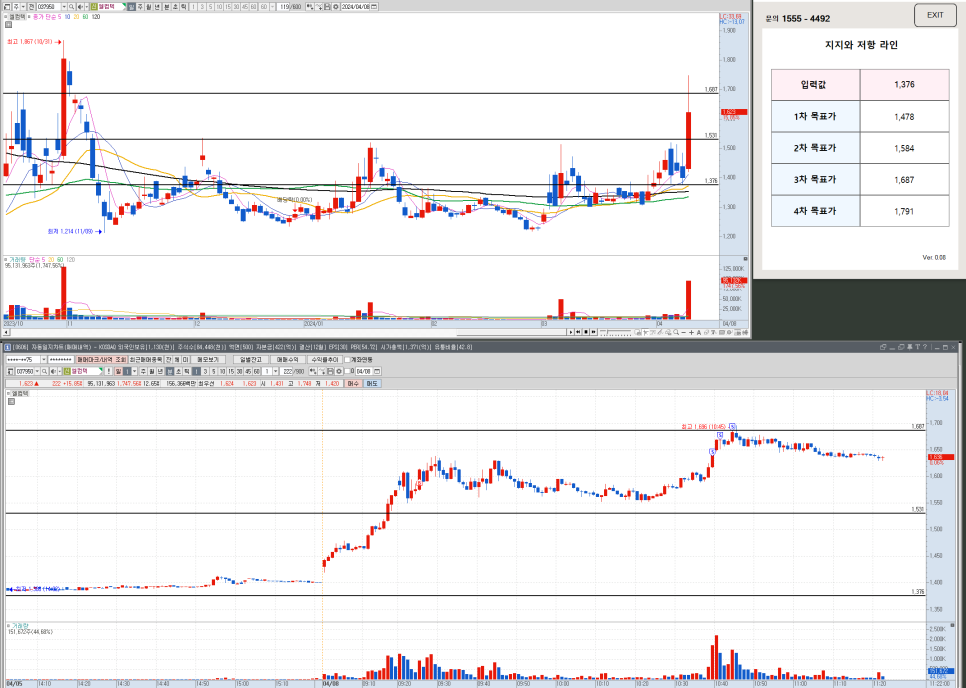This screenshot has width=966, height=688.
Task: Select 3-minute interval button in lower chart
Action: pyautogui.click(x=206, y=371)
